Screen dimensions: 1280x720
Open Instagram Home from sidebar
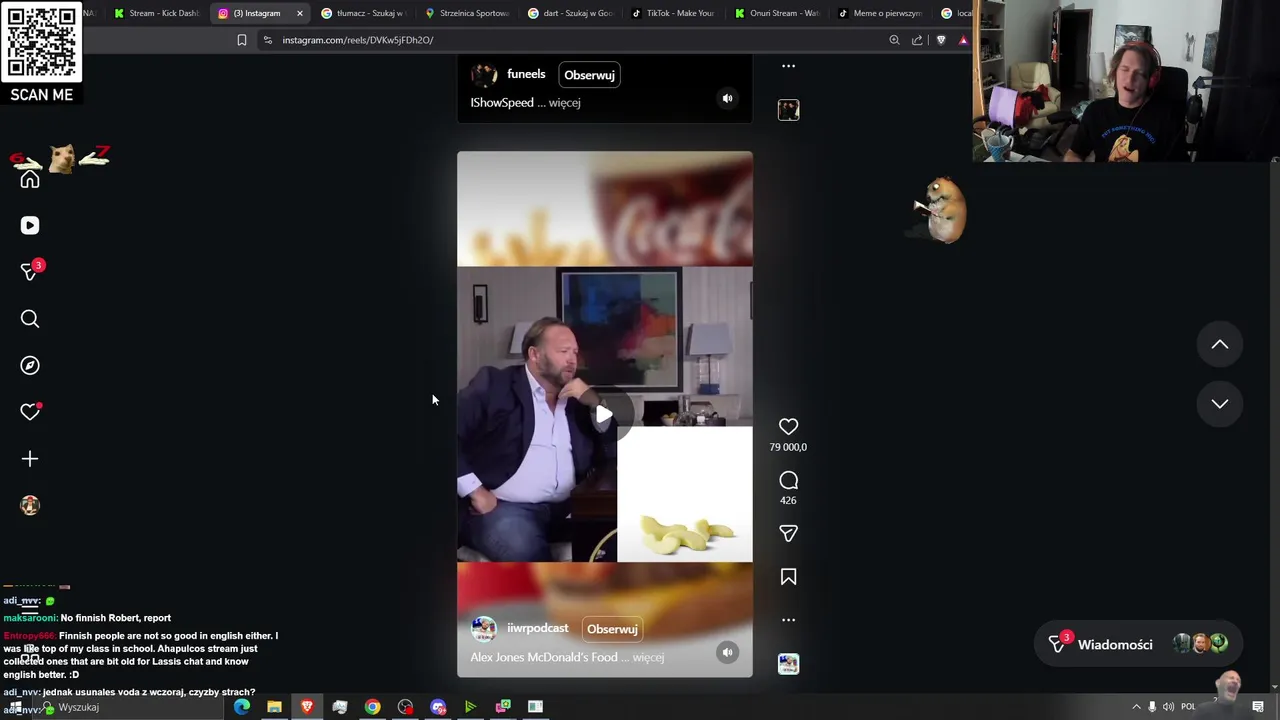click(30, 180)
